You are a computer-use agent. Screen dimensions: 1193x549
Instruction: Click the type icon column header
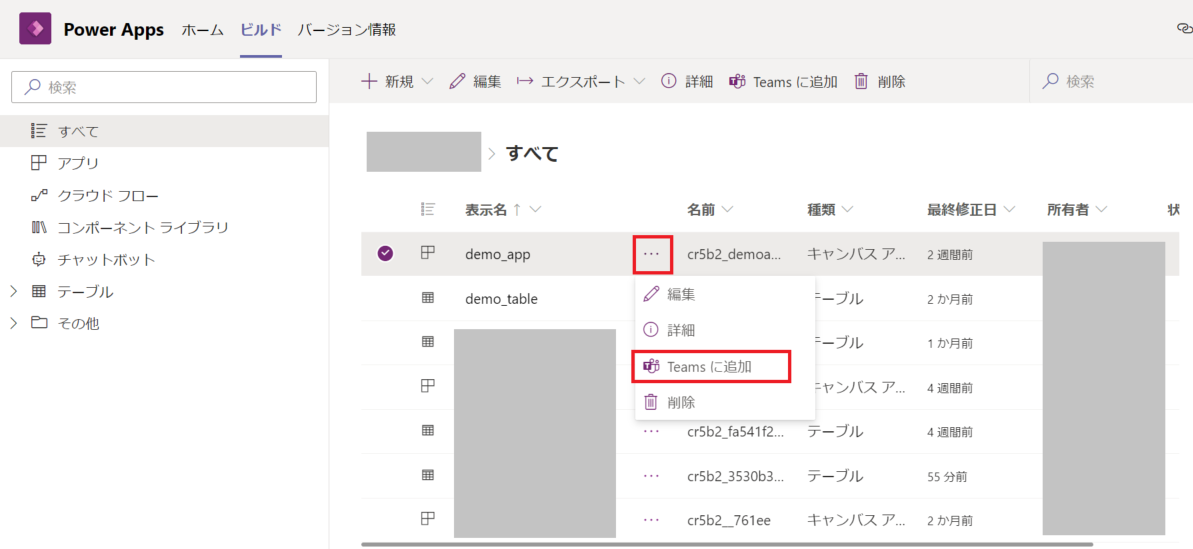pos(428,209)
